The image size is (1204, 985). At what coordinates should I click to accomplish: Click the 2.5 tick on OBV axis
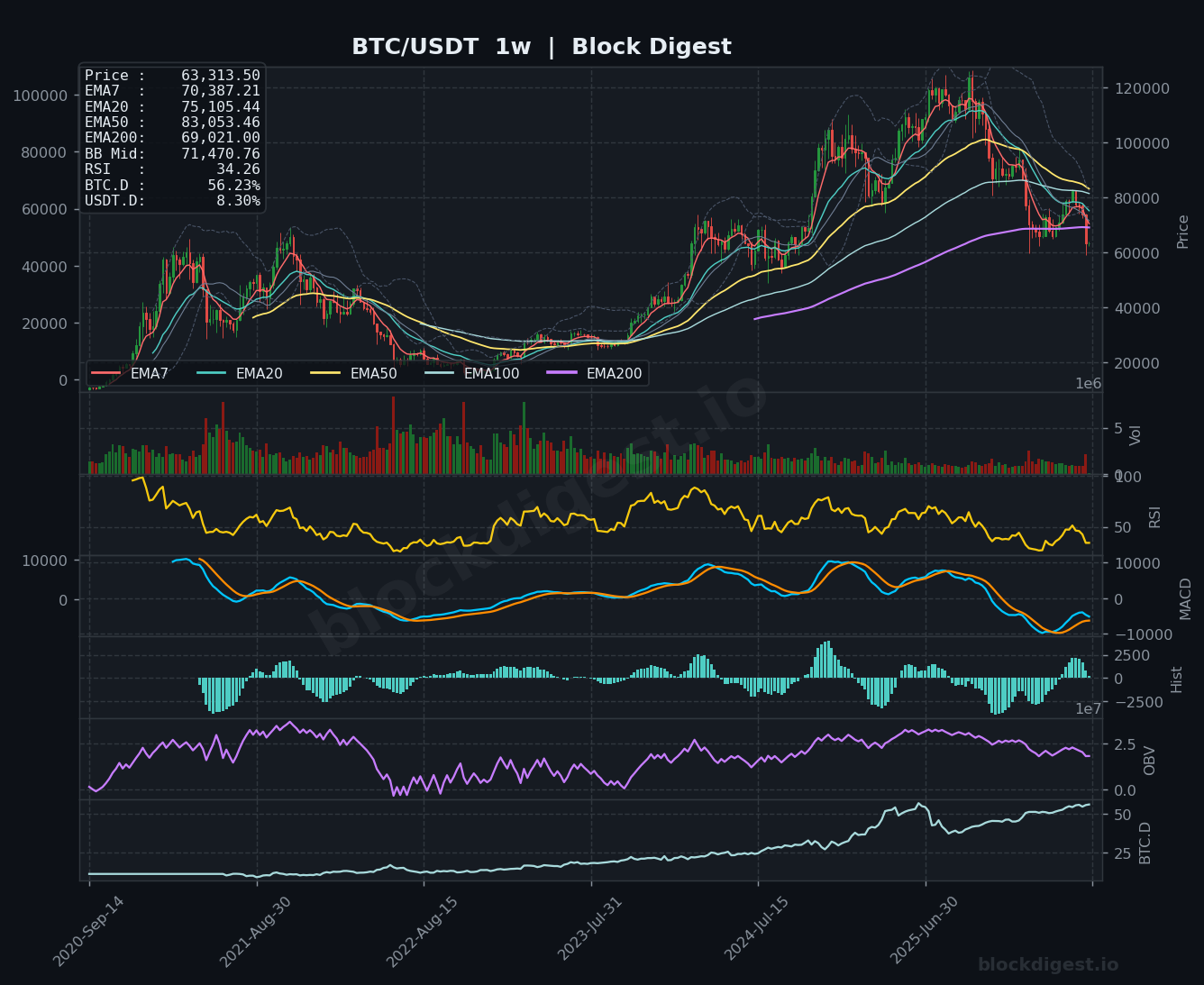point(1125,745)
